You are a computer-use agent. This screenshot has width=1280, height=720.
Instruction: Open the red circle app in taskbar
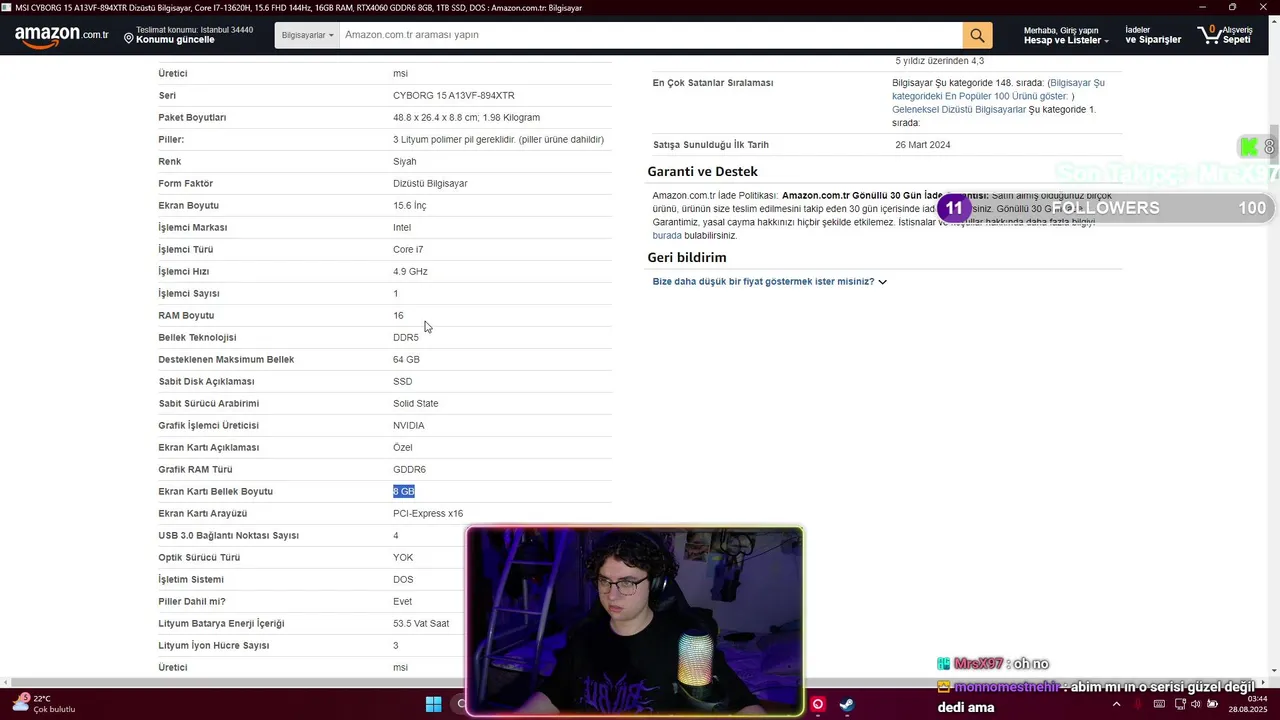coord(818,704)
